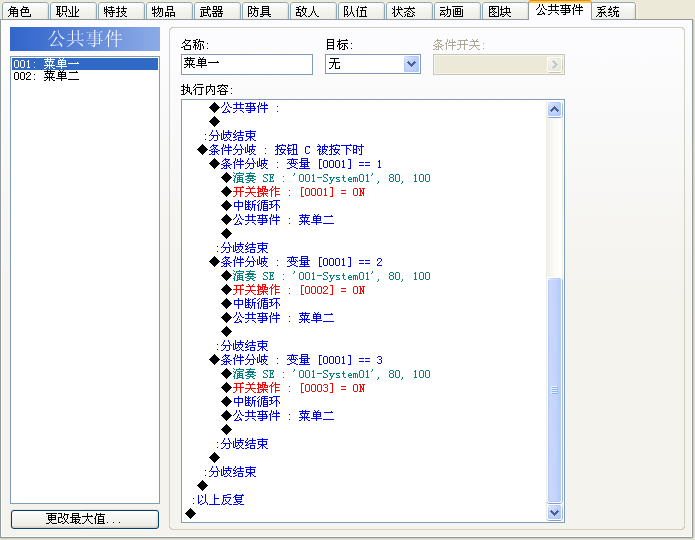Select the 防具 tab
Image resolution: width=695 pixels, height=540 pixels.
265,11
